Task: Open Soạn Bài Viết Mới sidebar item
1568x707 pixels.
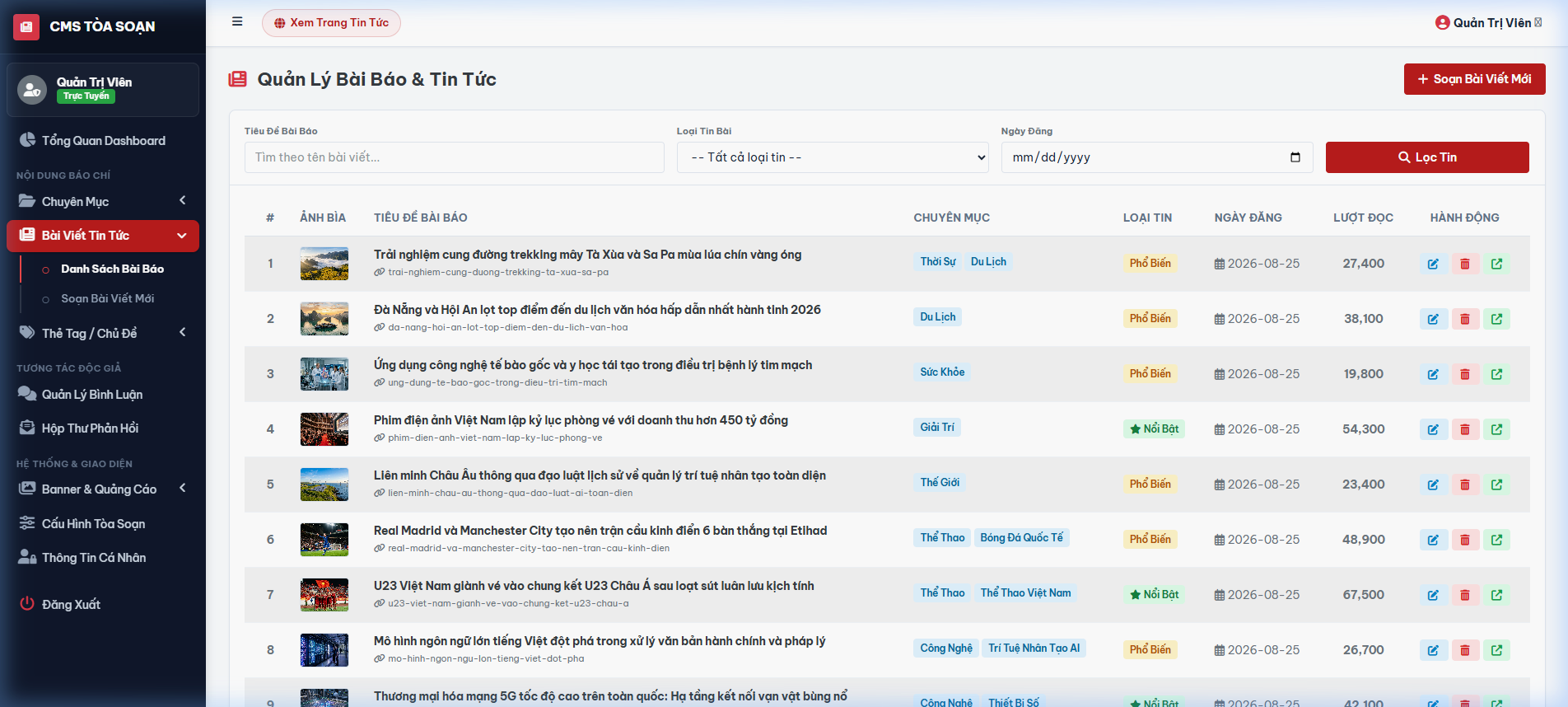Action: [108, 298]
